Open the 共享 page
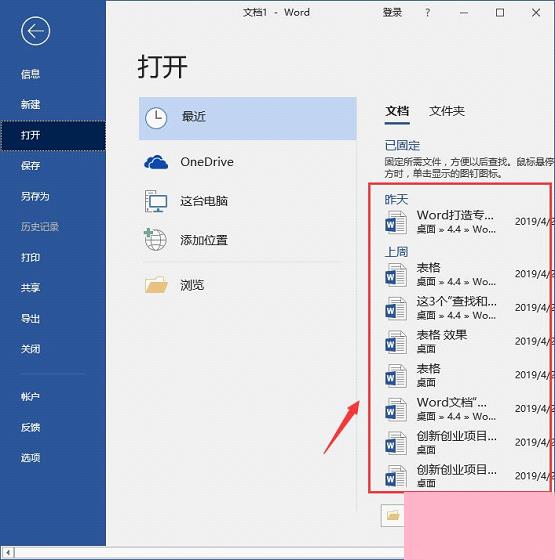 click(x=30, y=288)
